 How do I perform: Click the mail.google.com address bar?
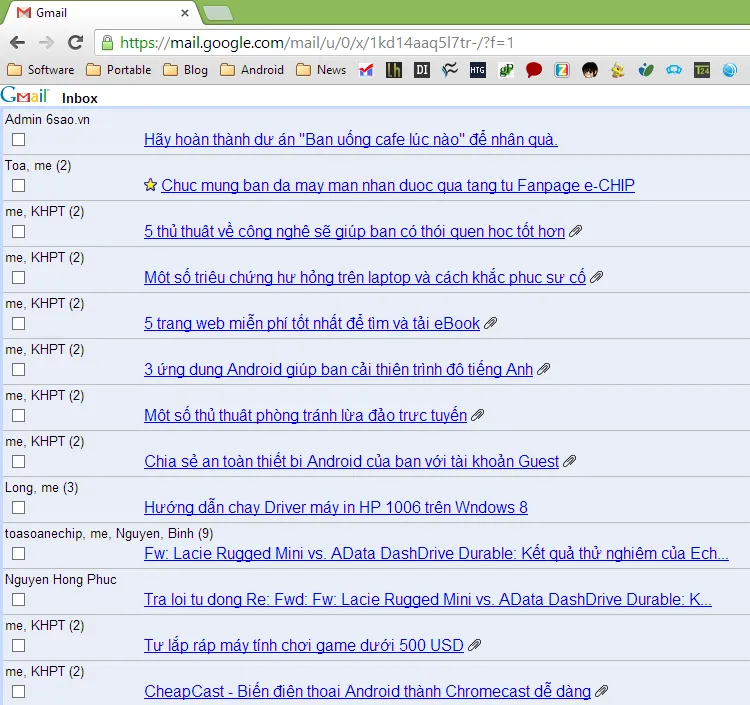(x=400, y=43)
